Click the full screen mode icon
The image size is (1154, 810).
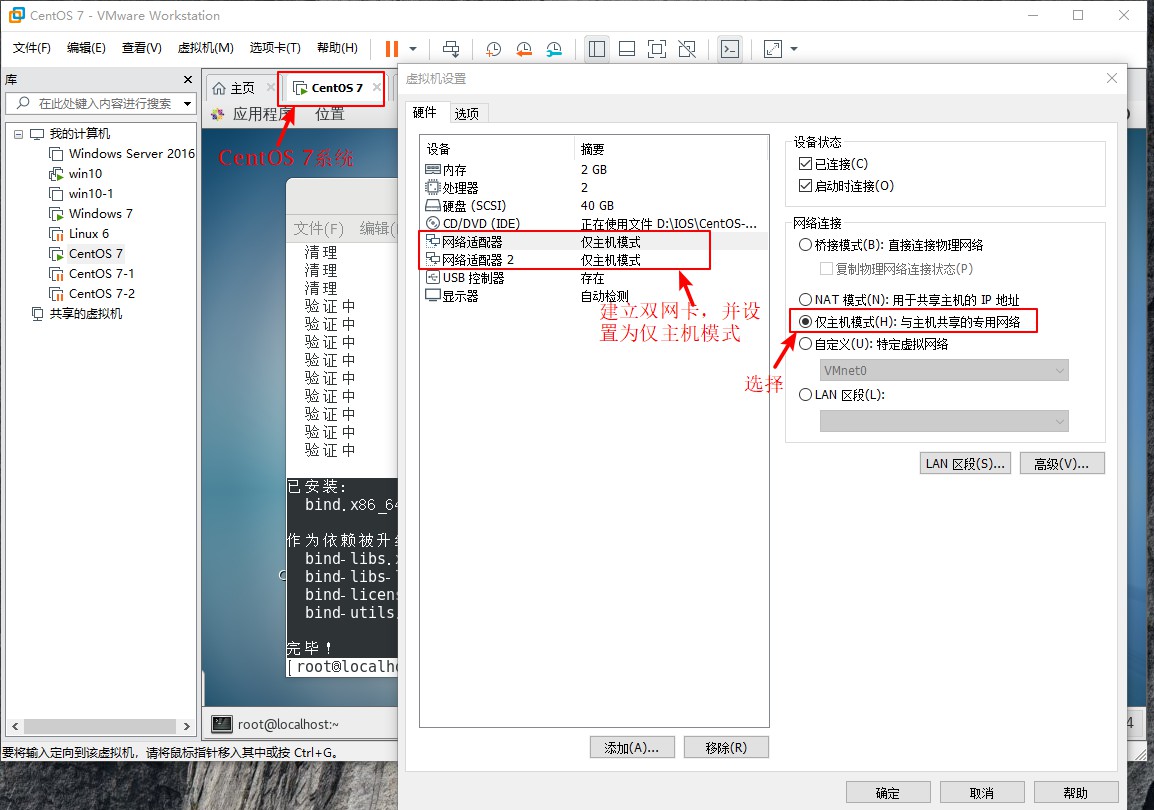656,49
